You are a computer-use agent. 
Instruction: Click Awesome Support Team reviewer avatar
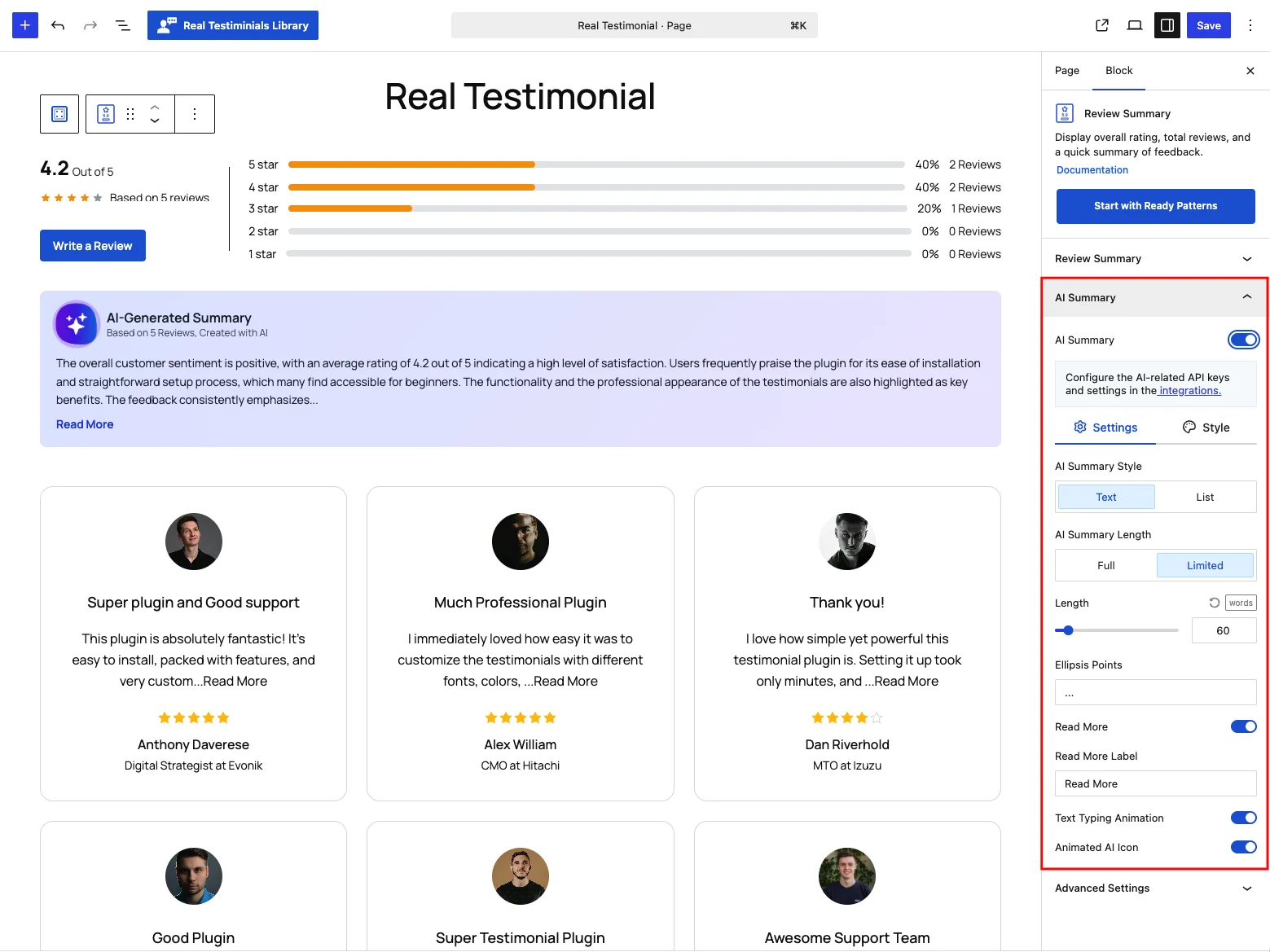(847, 876)
